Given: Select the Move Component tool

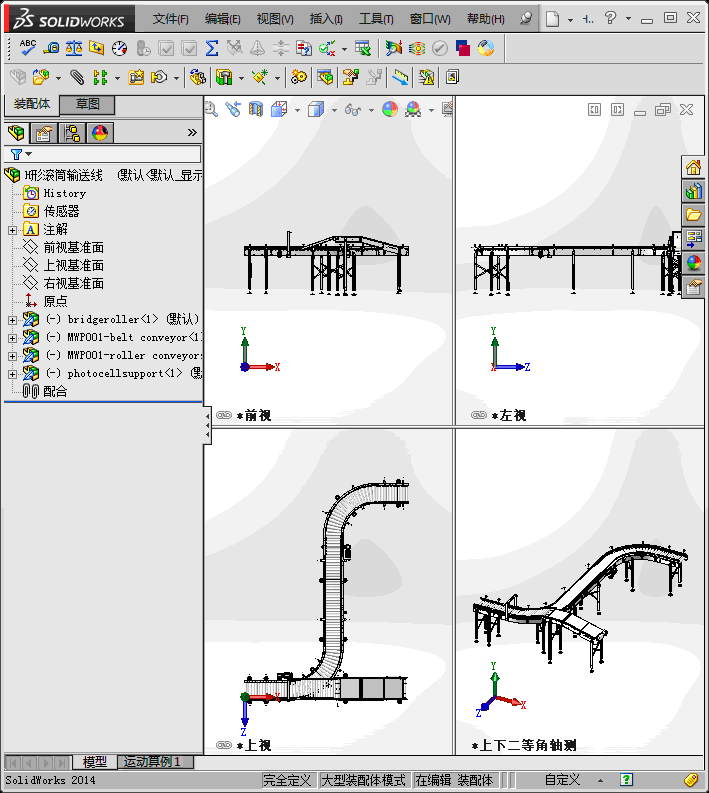Looking at the screenshot, I should pyautogui.click(x=159, y=77).
